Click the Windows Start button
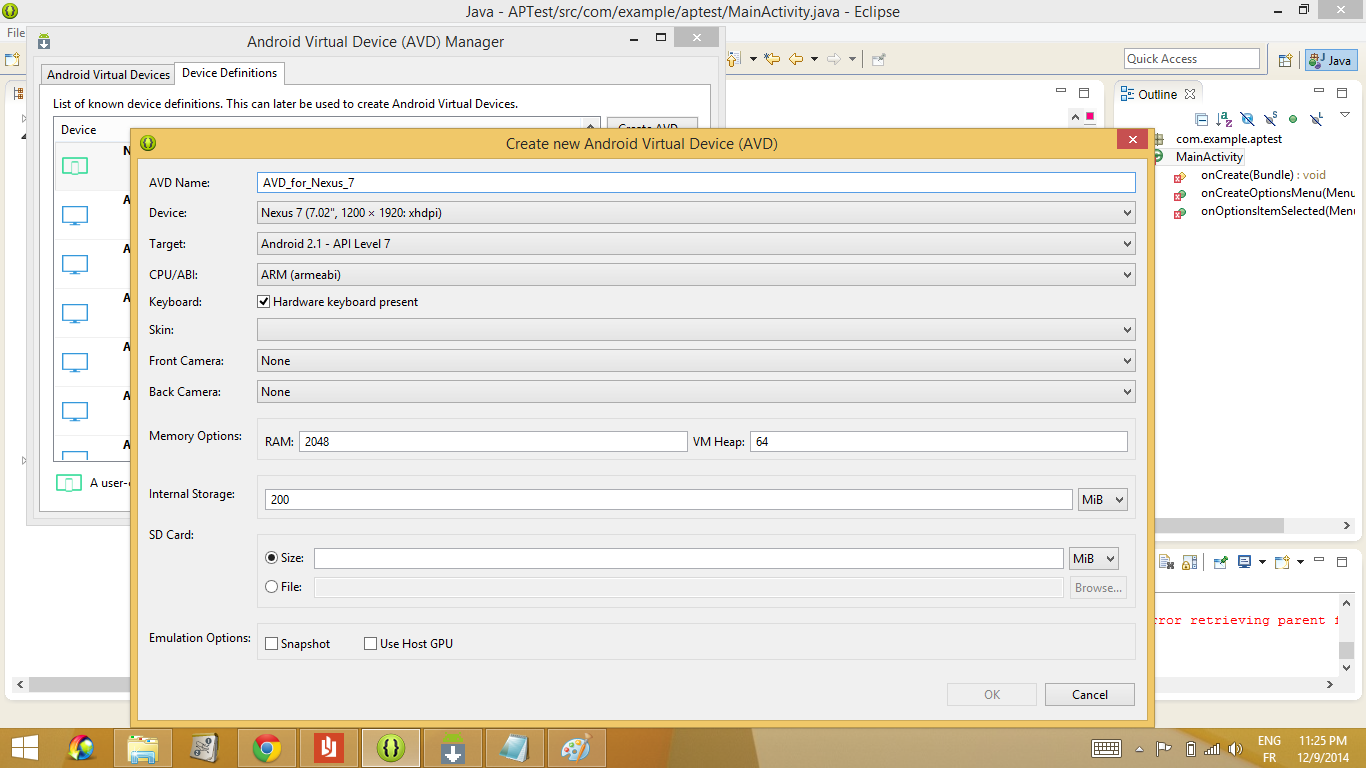This screenshot has height=768, width=1366. [x=24, y=747]
